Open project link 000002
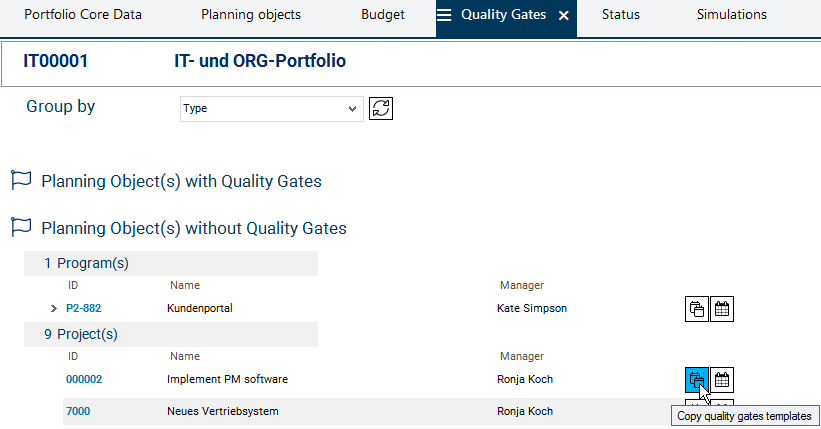Viewport: 821px width, 429px height. 84,380
